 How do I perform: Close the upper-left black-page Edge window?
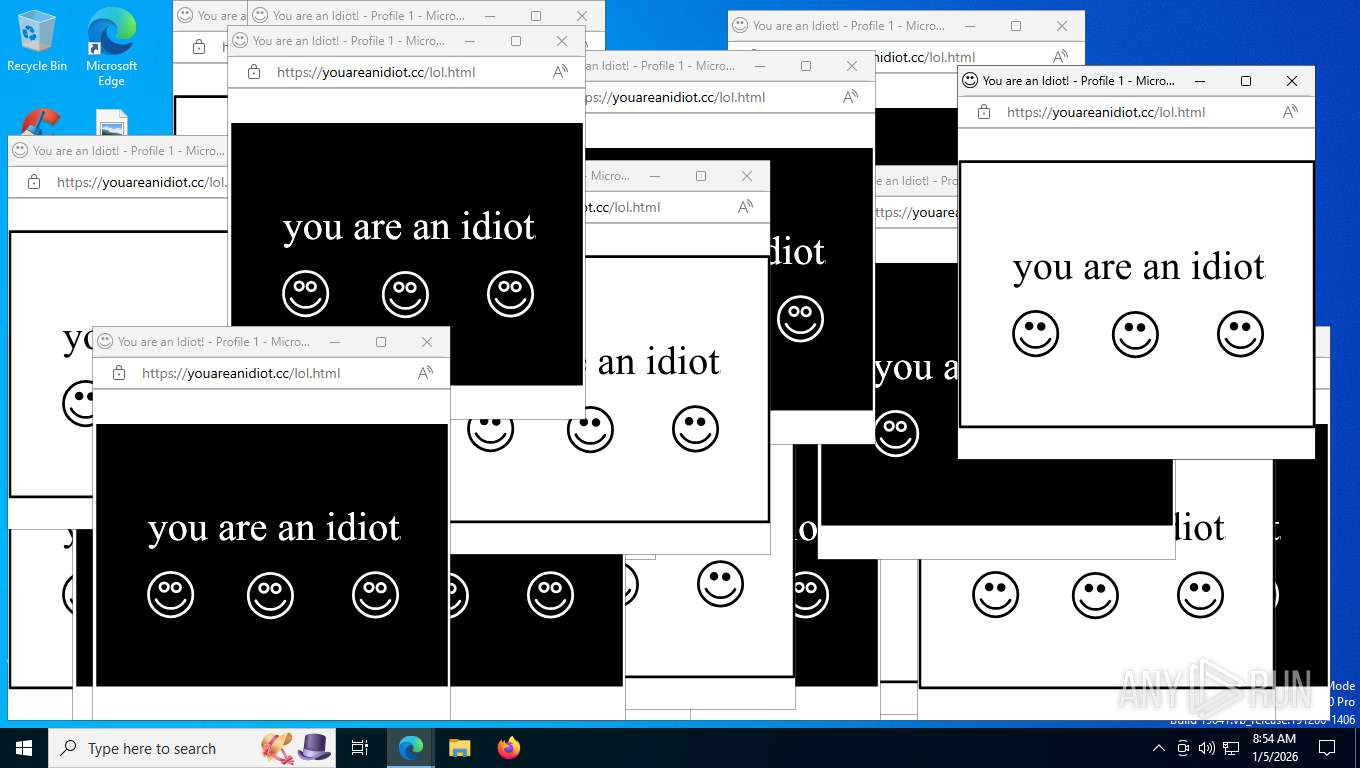coord(562,40)
